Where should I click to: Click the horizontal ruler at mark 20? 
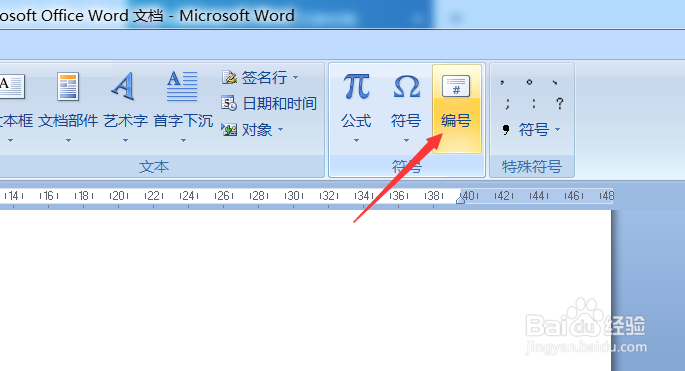tap(118, 196)
